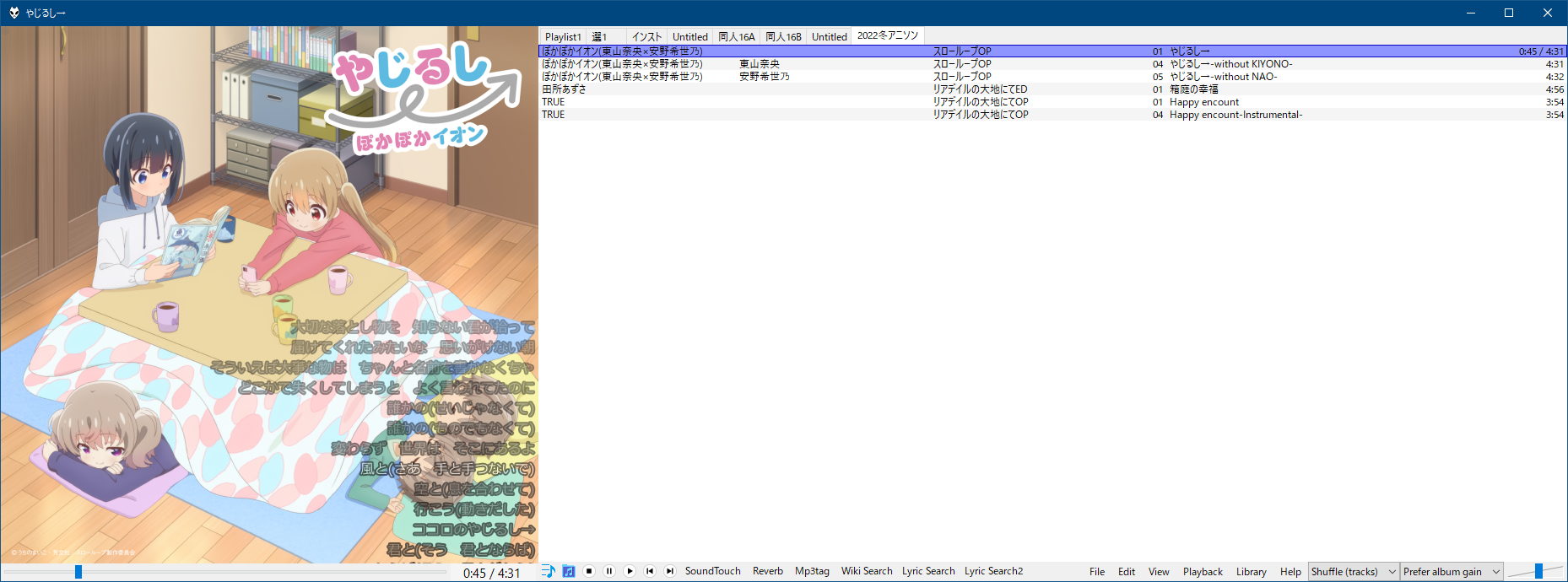The width and height of the screenshot is (1568, 582).
Task: Open the File menu
Action: [x=1097, y=572]
